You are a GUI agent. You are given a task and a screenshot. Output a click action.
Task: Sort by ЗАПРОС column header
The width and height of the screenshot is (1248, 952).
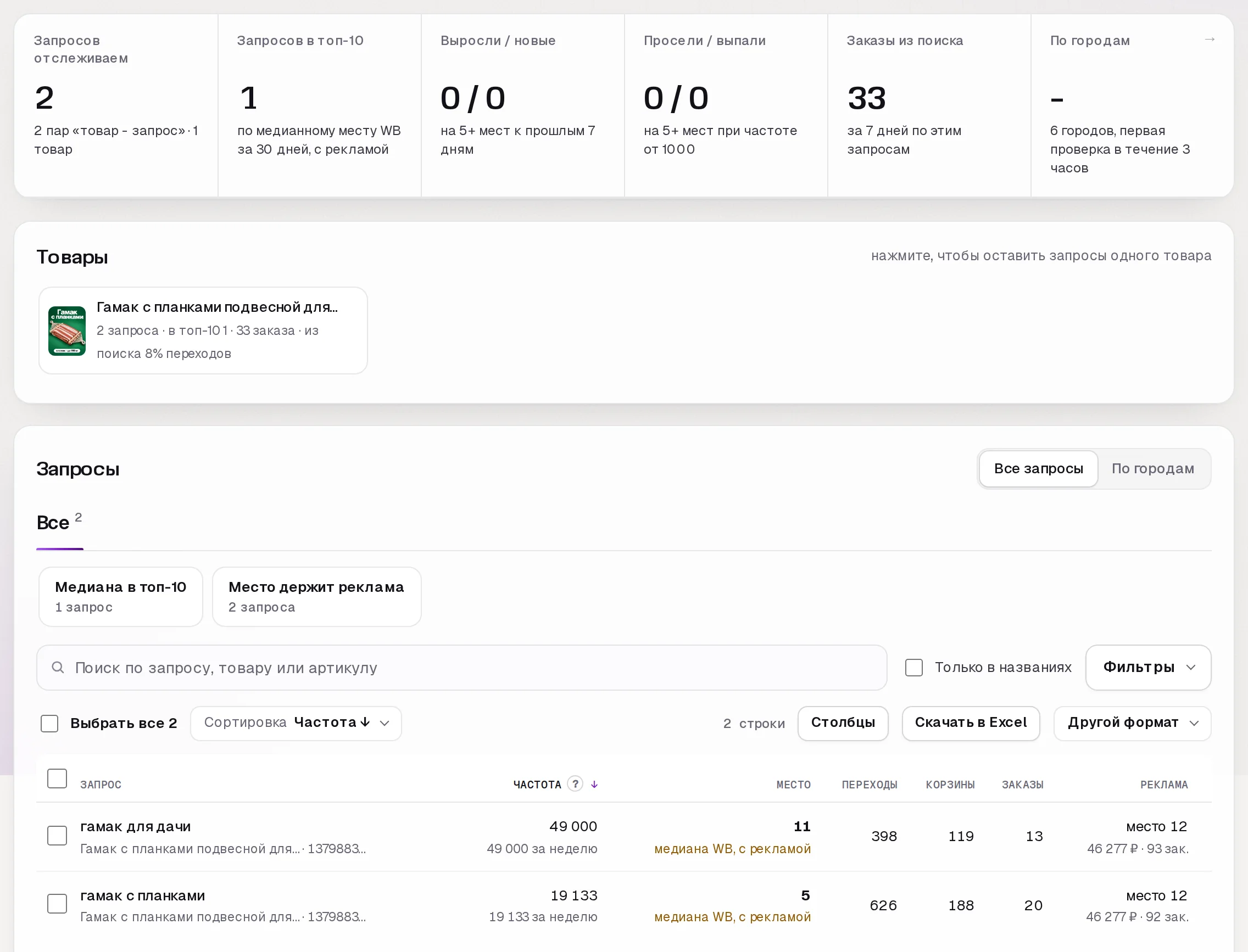[101, 785]
